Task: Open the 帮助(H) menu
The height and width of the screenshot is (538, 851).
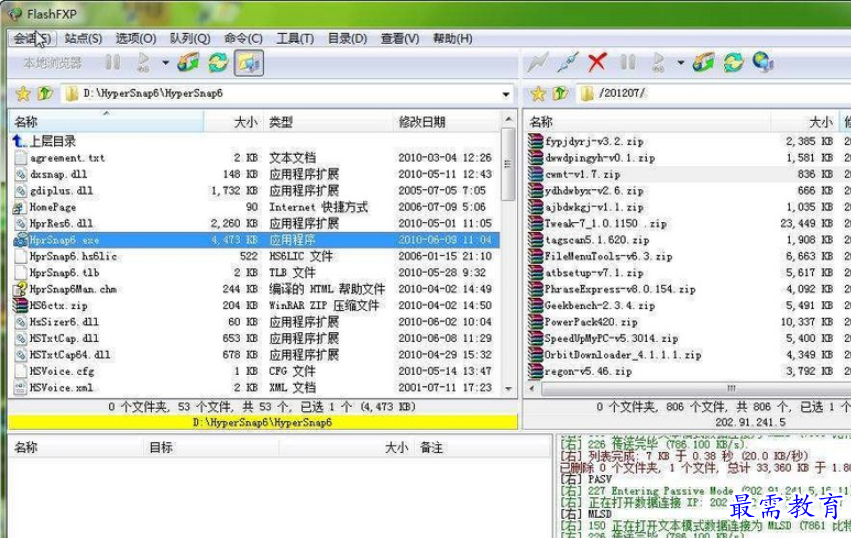Action: (x=452, y=39)
